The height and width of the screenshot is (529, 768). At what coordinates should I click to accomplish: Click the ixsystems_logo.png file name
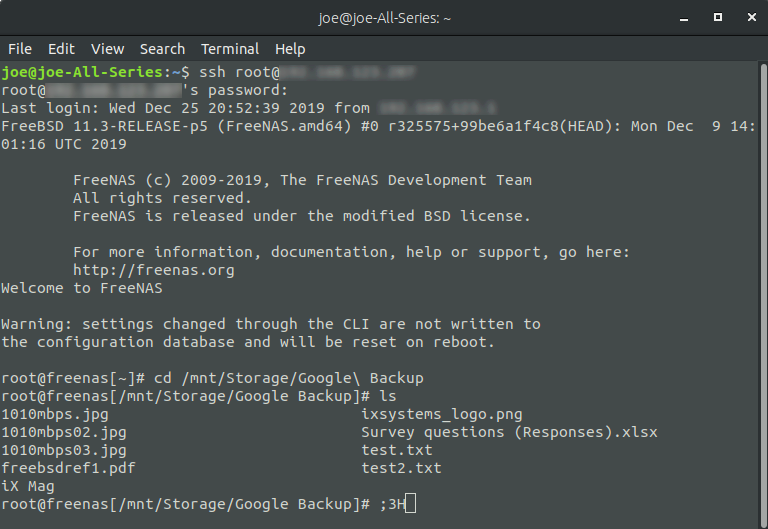click(x=442, y=414)
